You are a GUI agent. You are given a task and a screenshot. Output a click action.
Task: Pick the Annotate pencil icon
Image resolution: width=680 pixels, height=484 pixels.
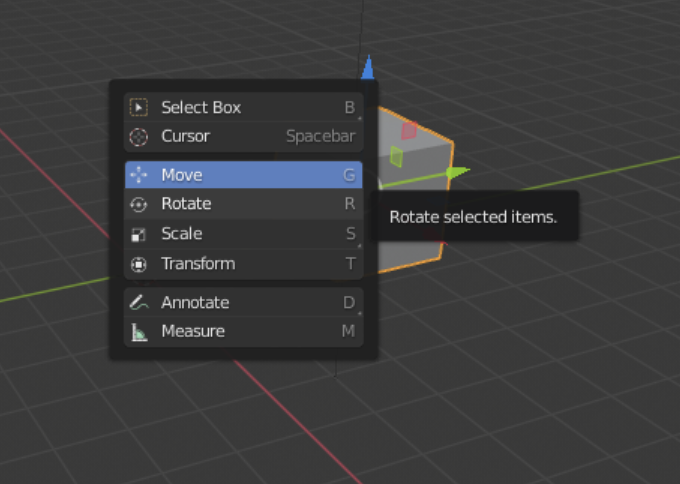click(139, 302)
